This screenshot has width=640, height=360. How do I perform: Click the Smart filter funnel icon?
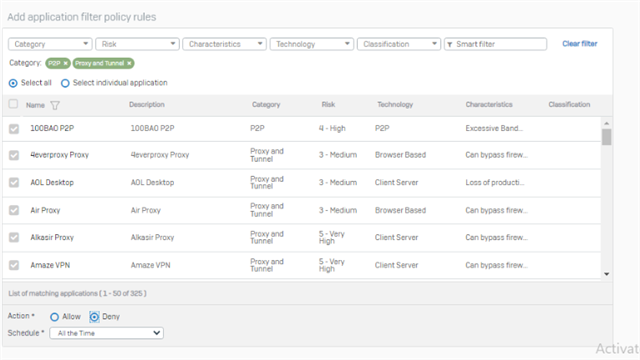[x=449, y=44]
